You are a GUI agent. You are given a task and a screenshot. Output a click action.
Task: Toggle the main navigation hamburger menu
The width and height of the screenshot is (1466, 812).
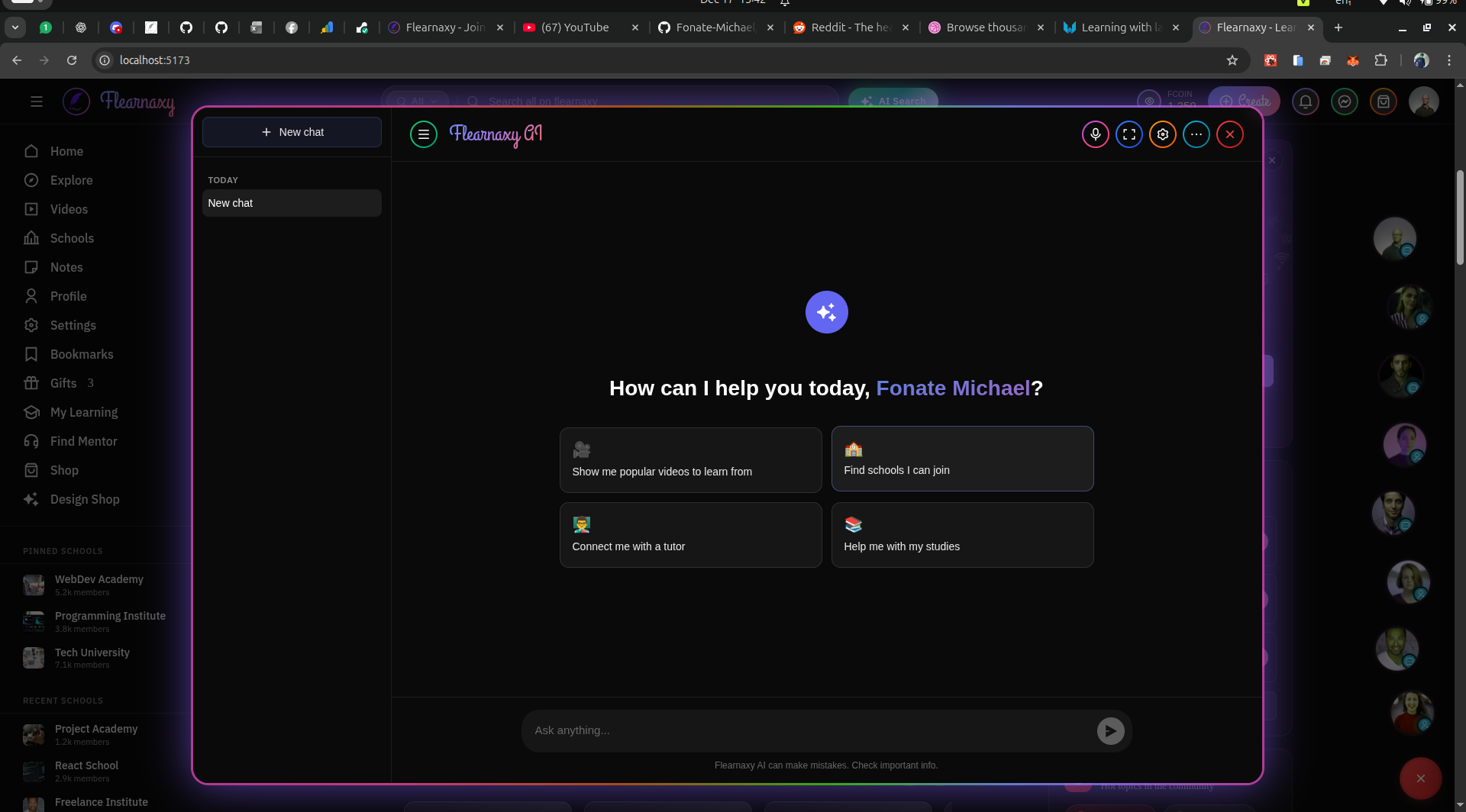(36, 101)
